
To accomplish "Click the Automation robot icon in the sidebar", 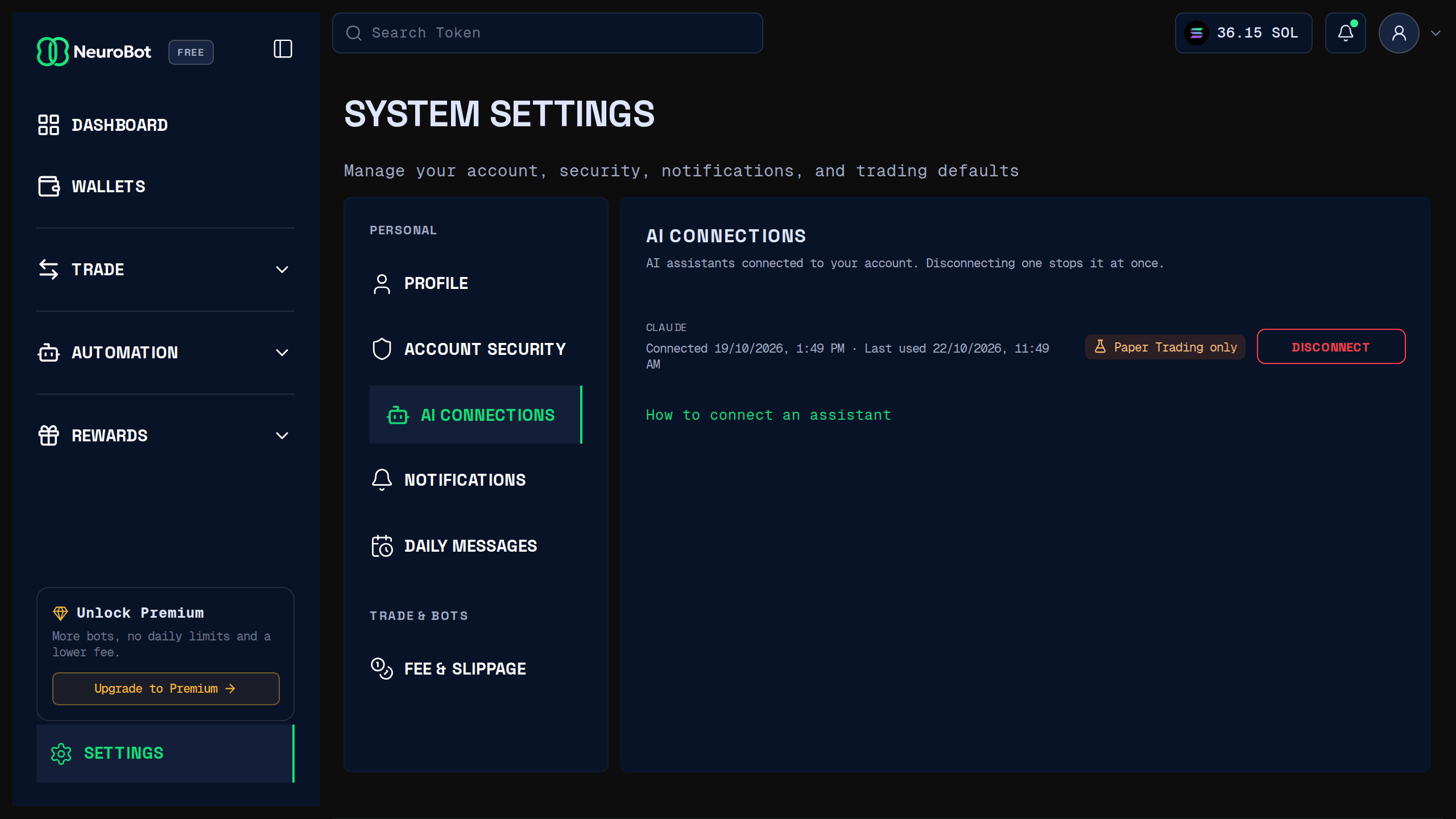I will pyautogui.click(x=48, y=353).
